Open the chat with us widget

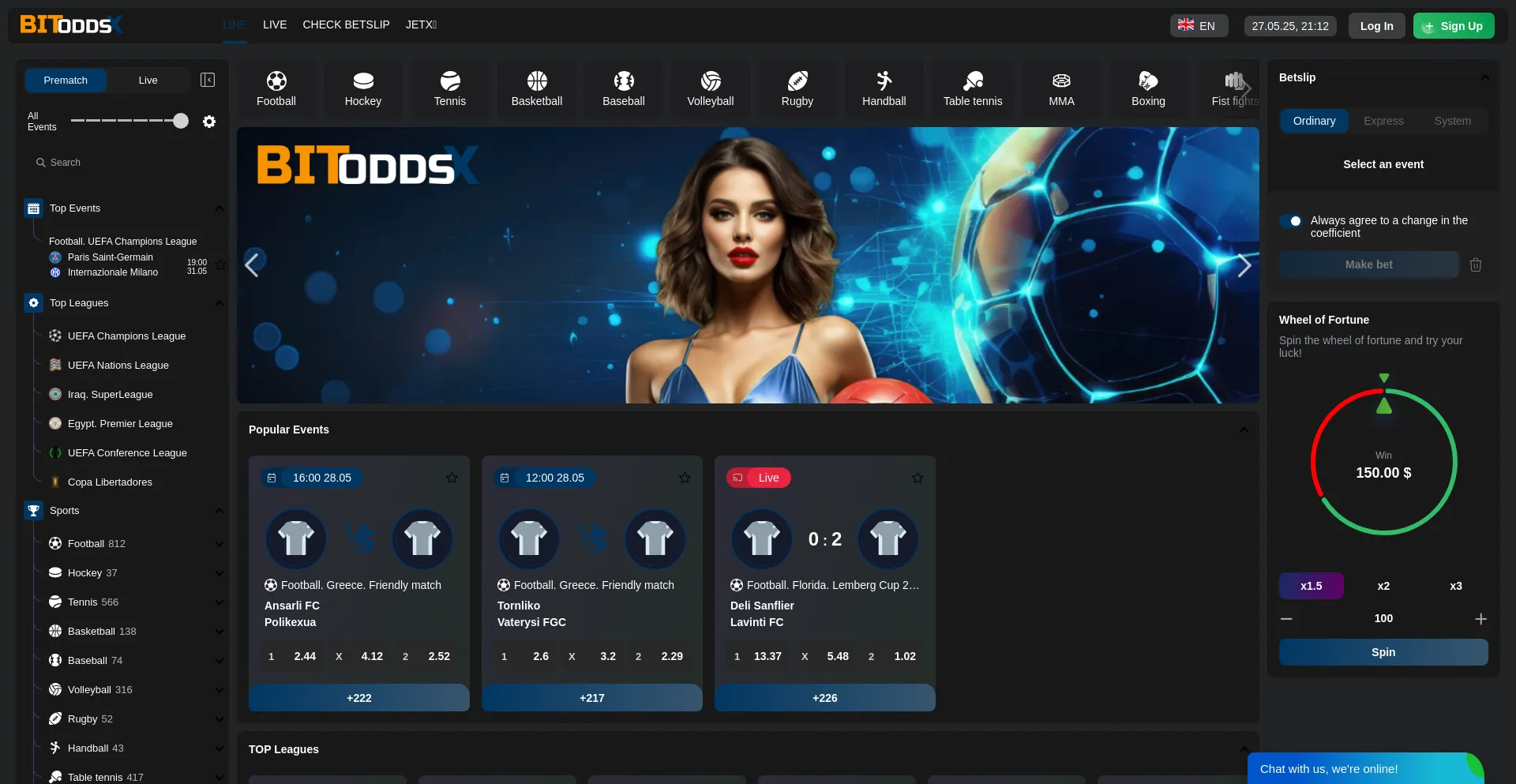tap(1366, 768)
